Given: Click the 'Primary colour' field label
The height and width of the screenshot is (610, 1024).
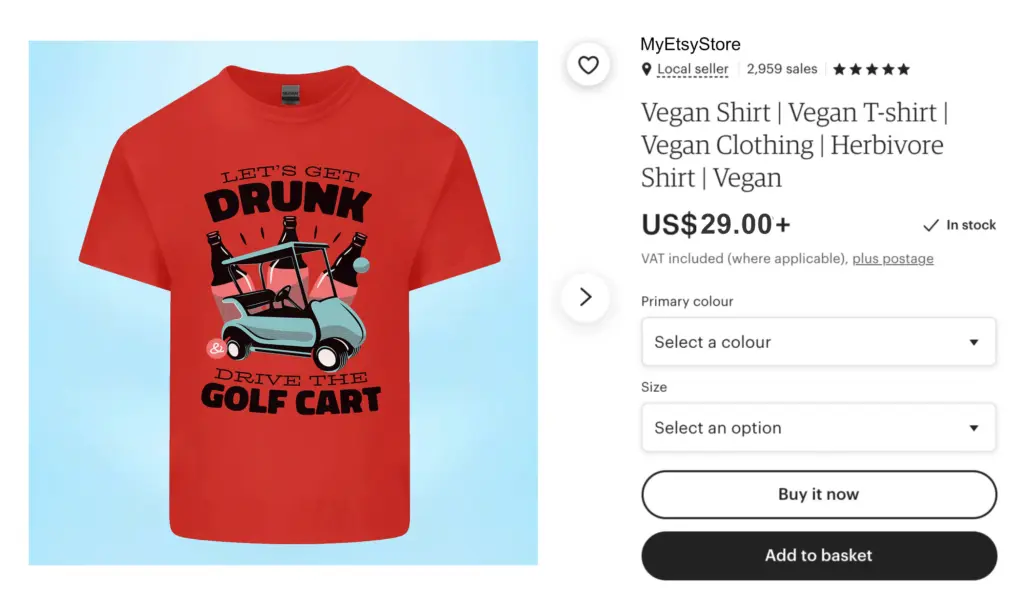Looking at the screenshot, I should (x=687, y=301).
